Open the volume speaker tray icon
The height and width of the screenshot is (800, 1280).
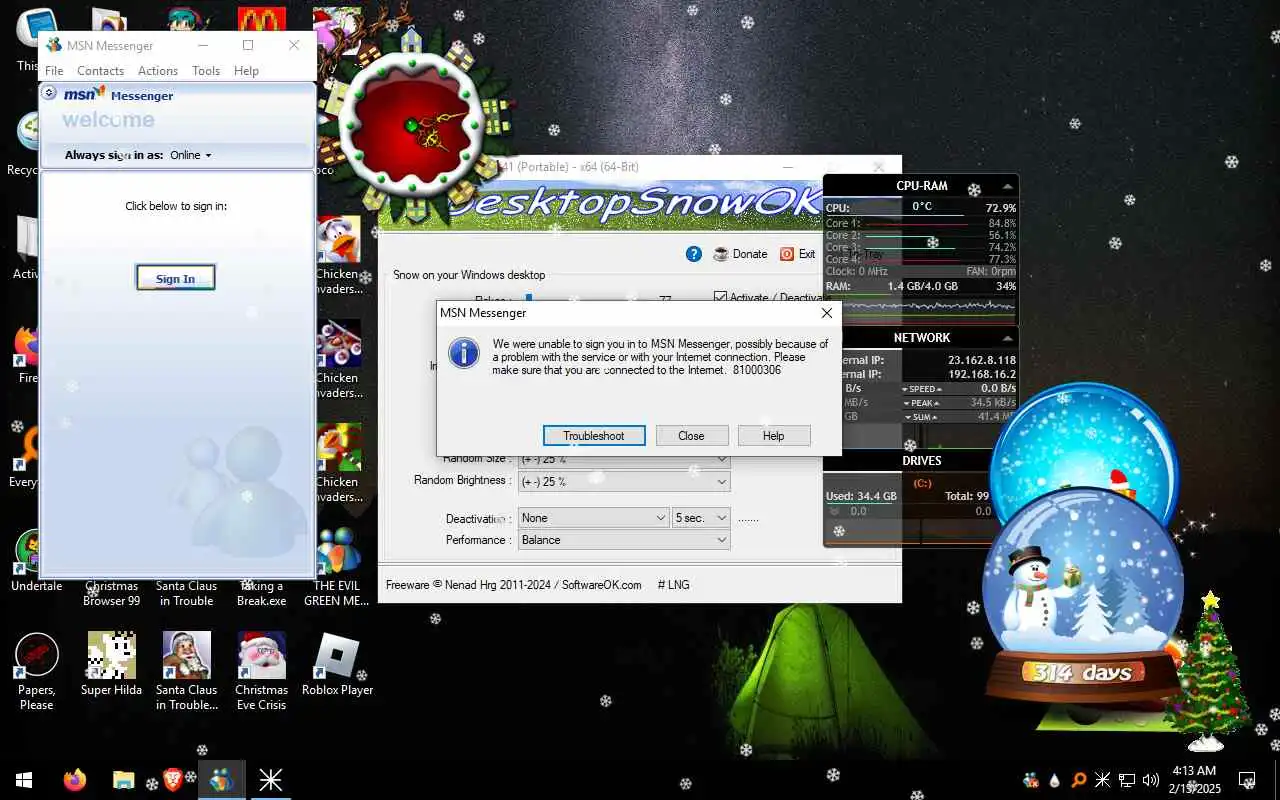1151,780
